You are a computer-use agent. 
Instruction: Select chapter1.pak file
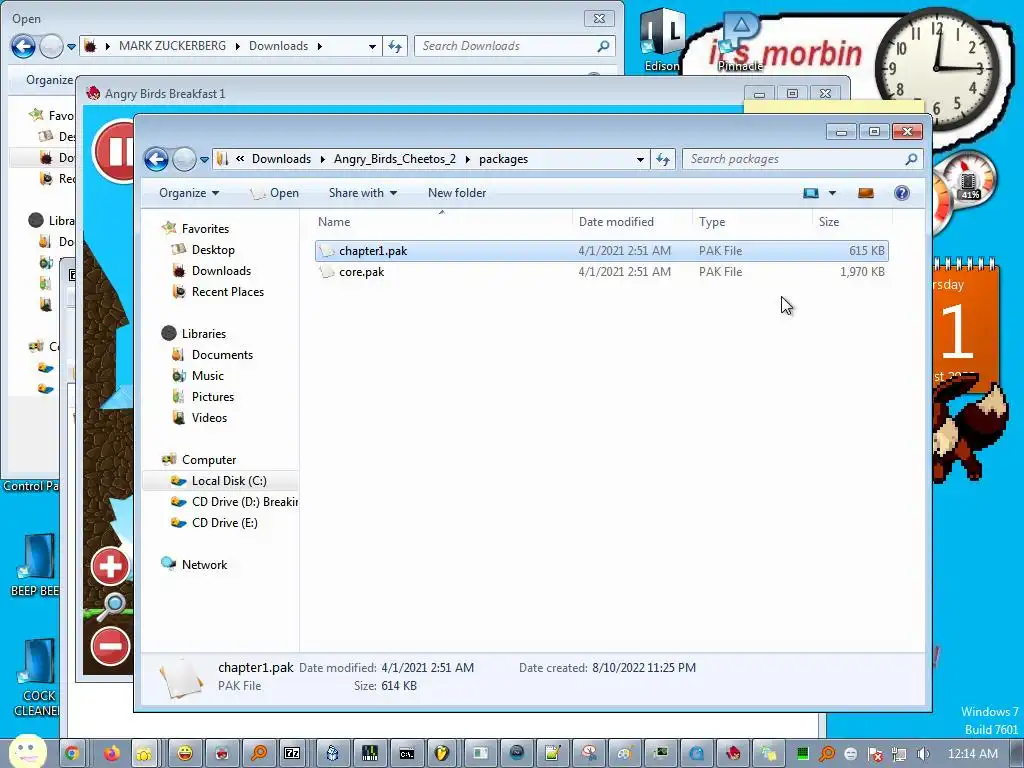click(x=601, y=251)
